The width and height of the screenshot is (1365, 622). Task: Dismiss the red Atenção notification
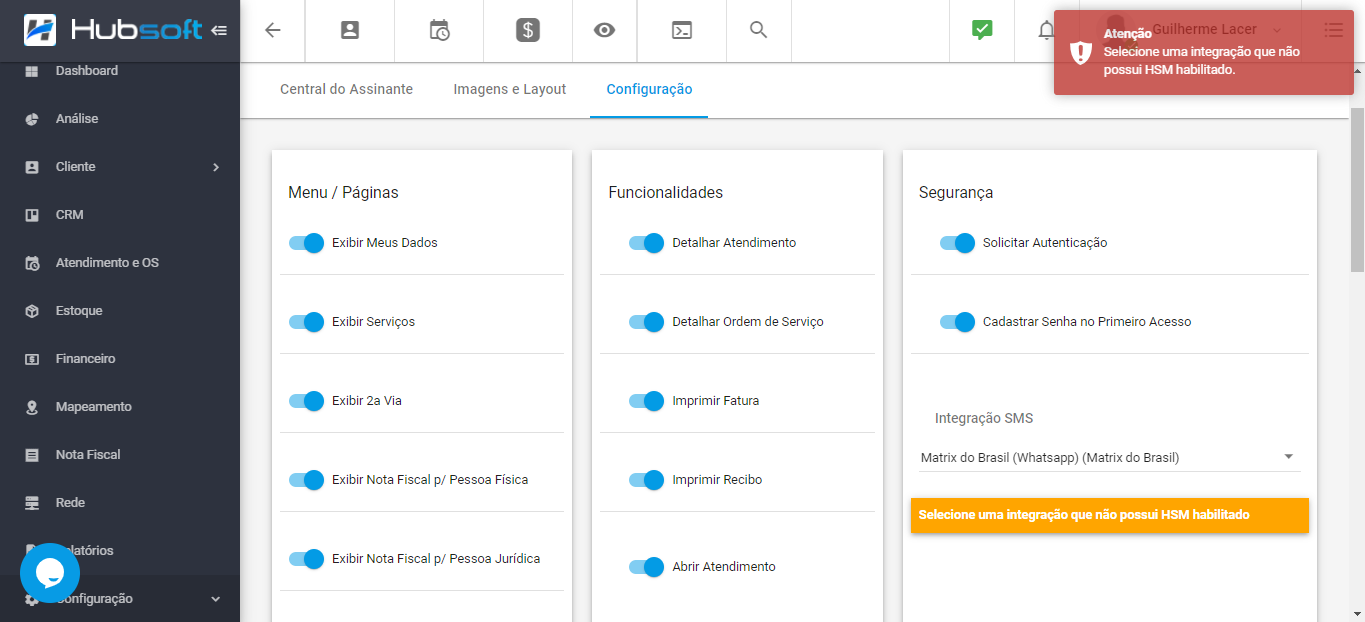1204,53
